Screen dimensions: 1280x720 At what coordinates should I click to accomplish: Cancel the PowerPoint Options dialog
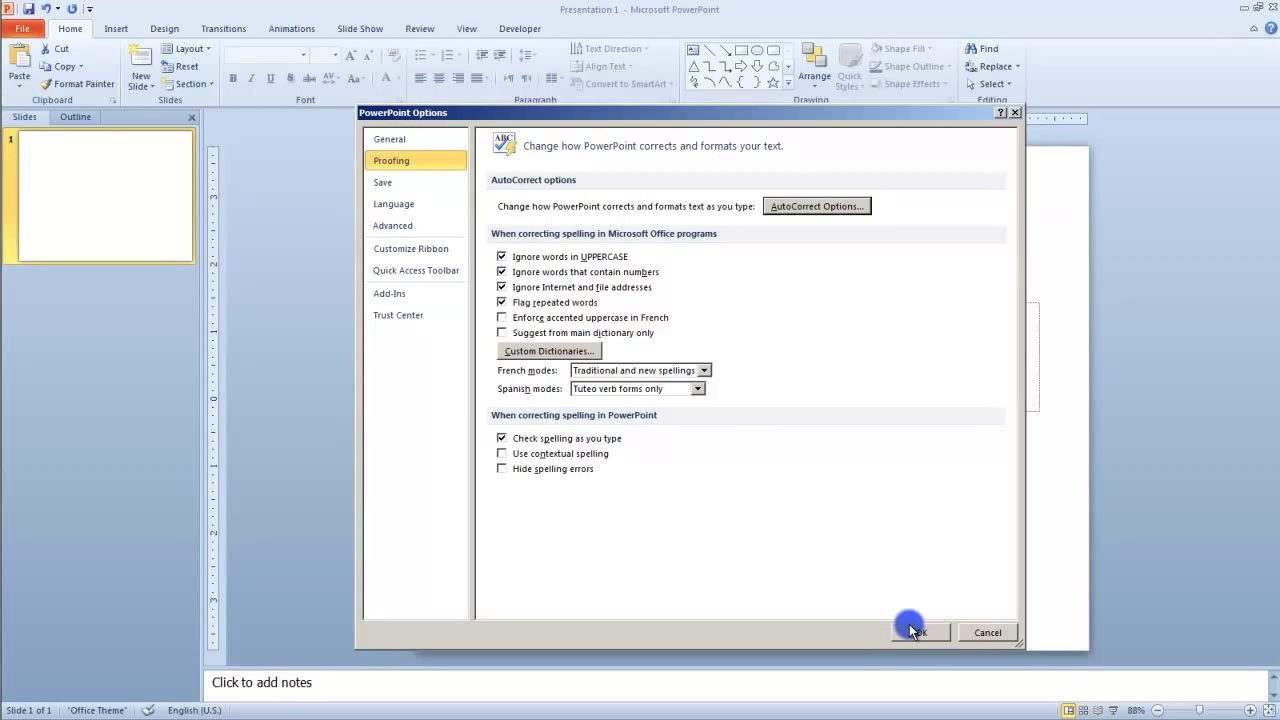coord(988,632)
